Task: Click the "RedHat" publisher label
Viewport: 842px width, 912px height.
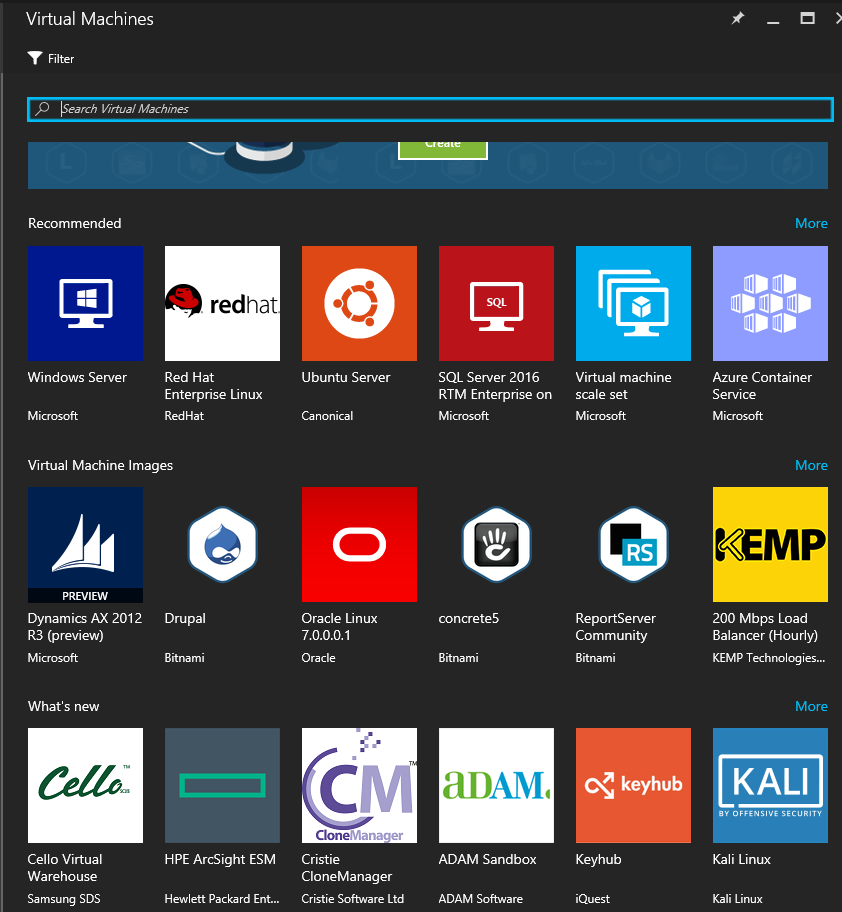Action: click(184, 416)
